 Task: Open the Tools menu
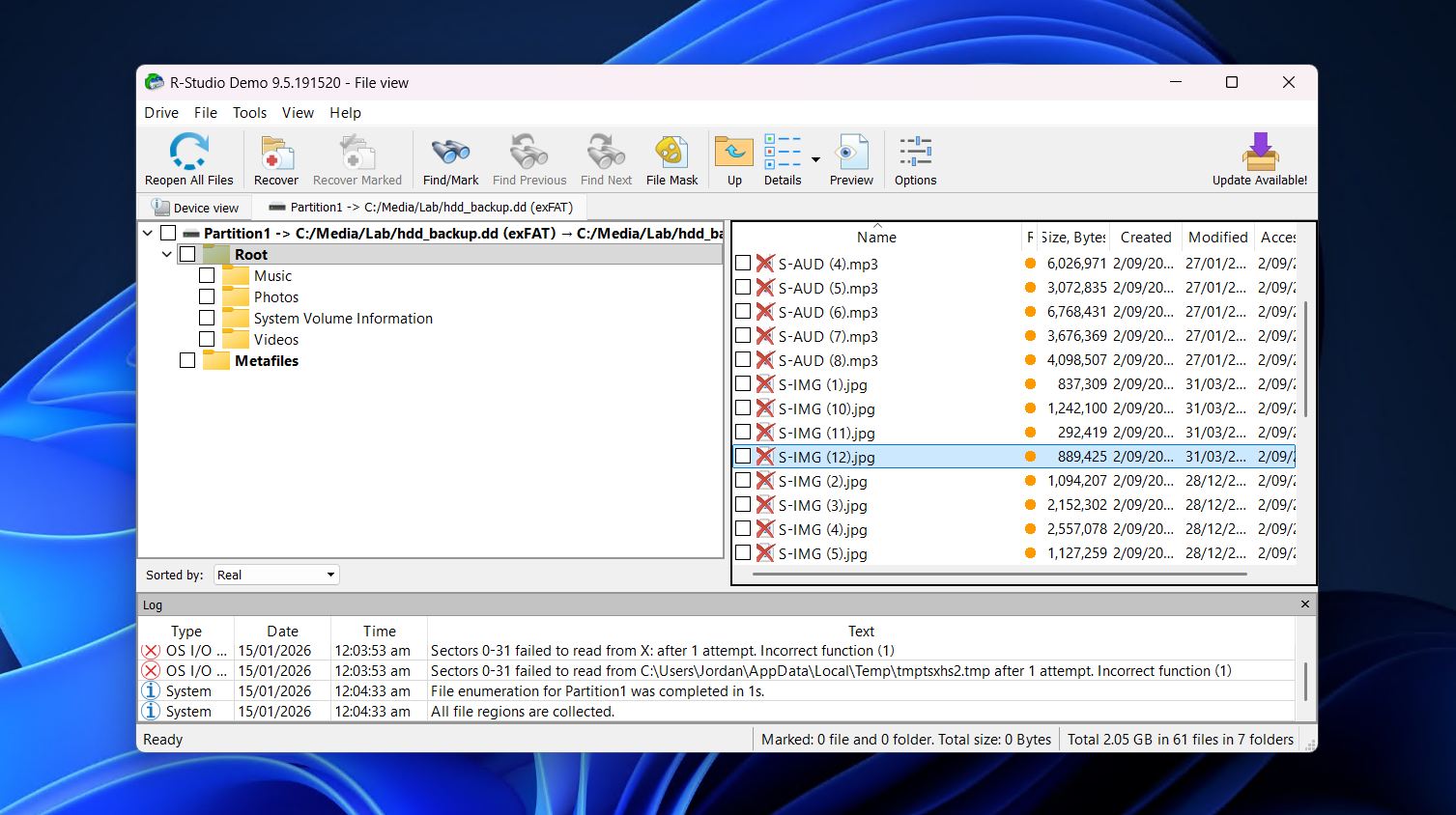(x=249, y=113)
